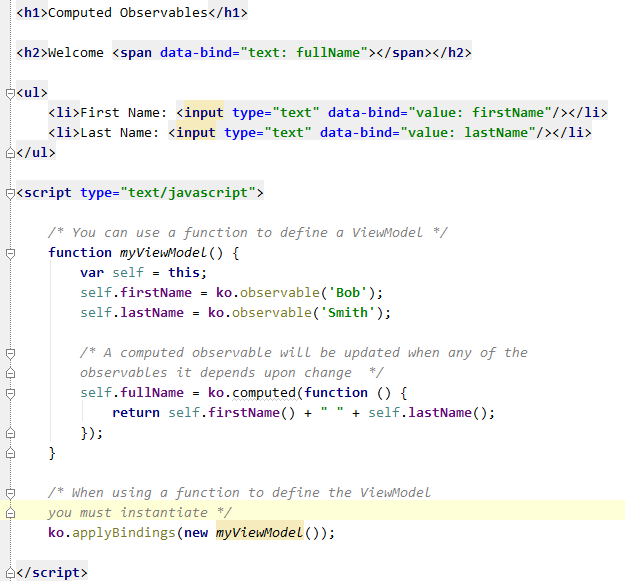The image size is (625, 581).
Task: Place cursor in 'Computed Observables' heading text
Action: (x=128, y=13)
